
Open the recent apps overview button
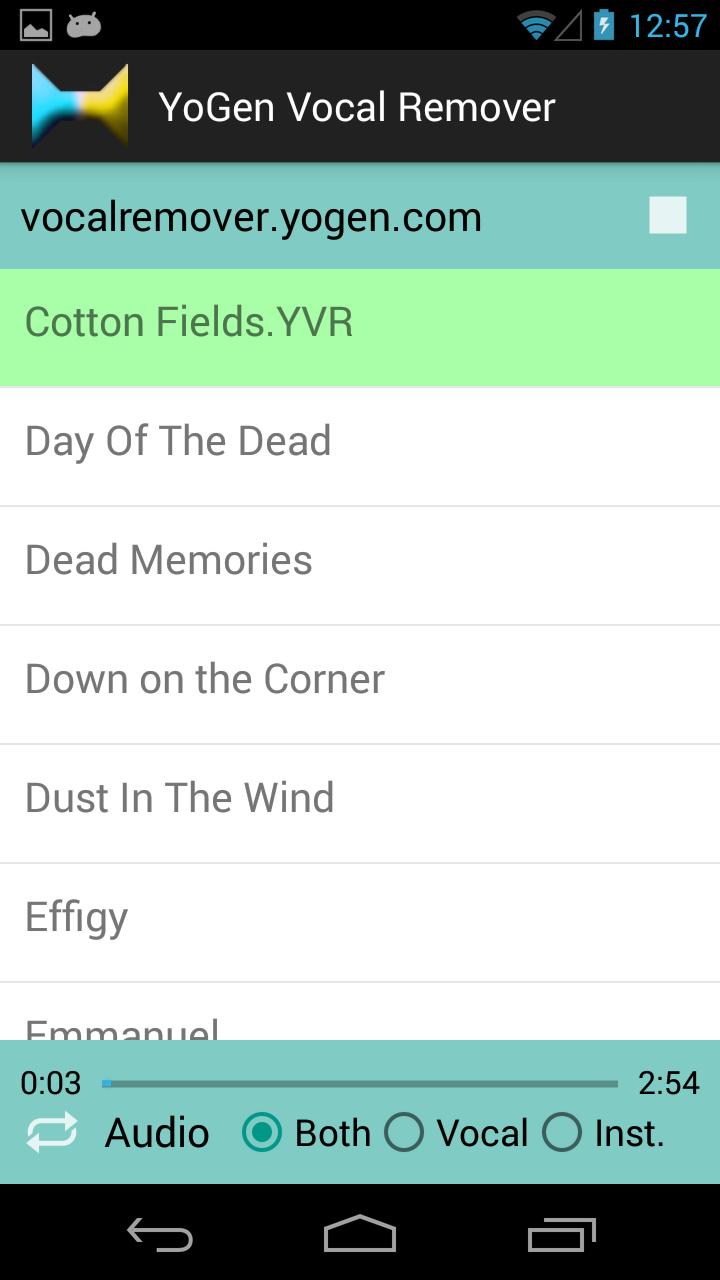coord(561,1235)
